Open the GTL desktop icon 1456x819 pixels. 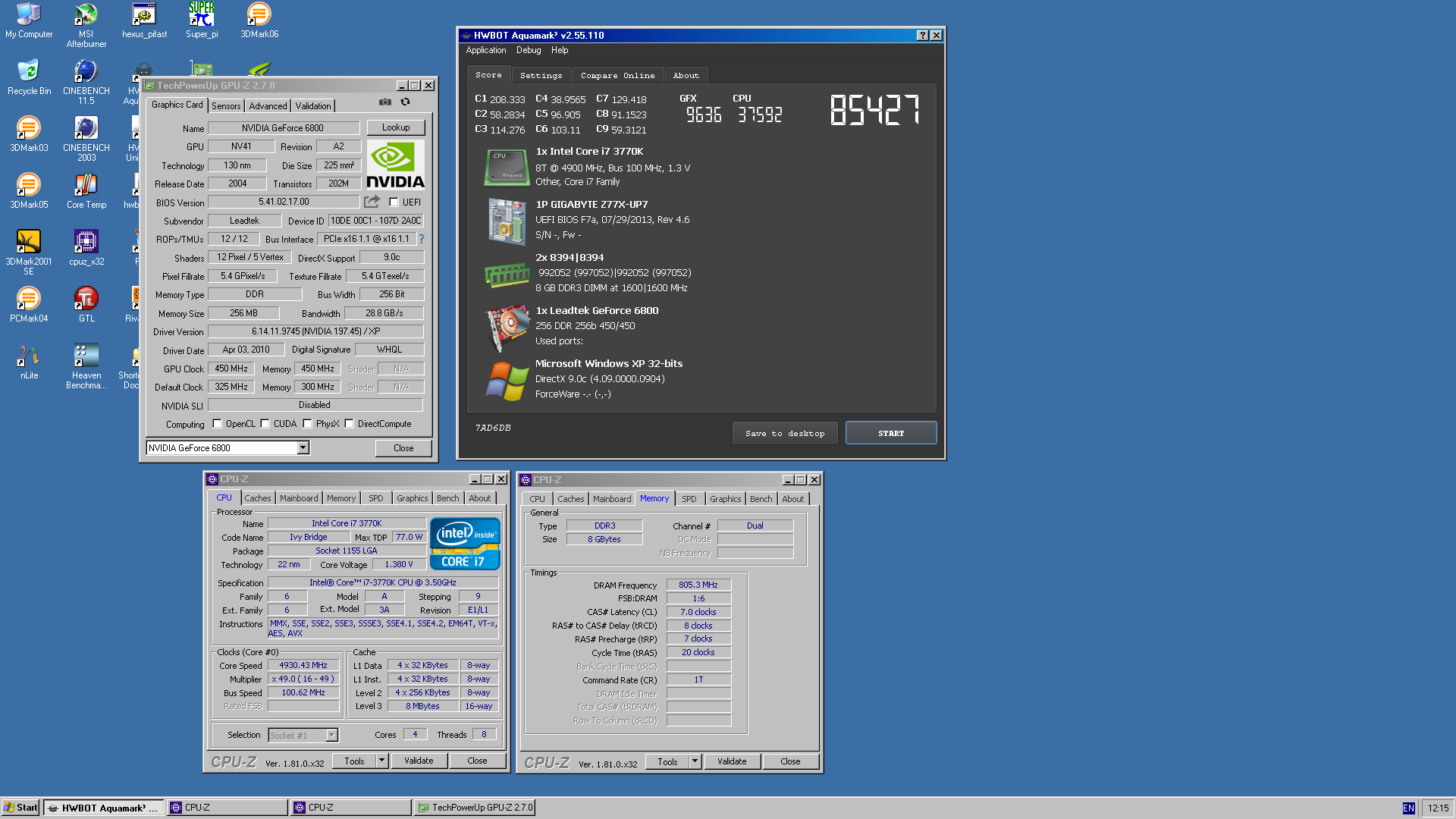coord(86,305)
